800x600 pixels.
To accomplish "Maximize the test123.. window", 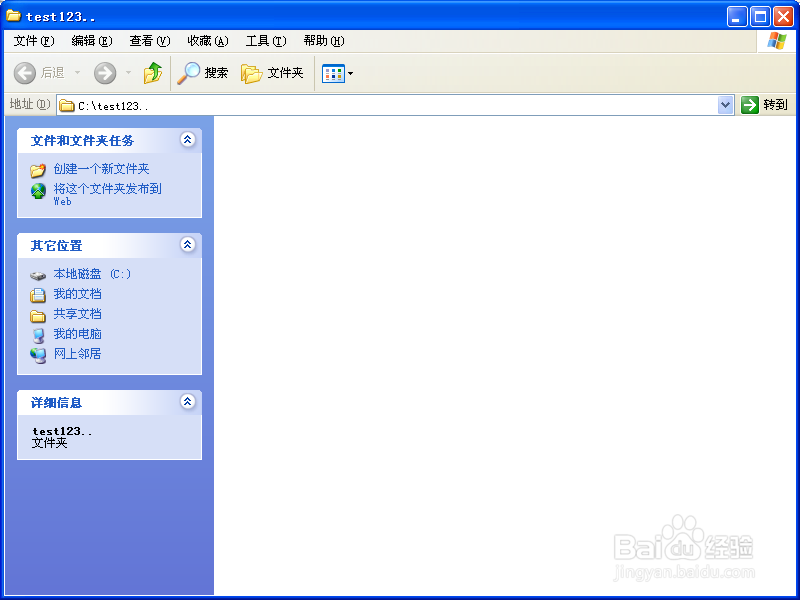I will (x=760, y=17).
